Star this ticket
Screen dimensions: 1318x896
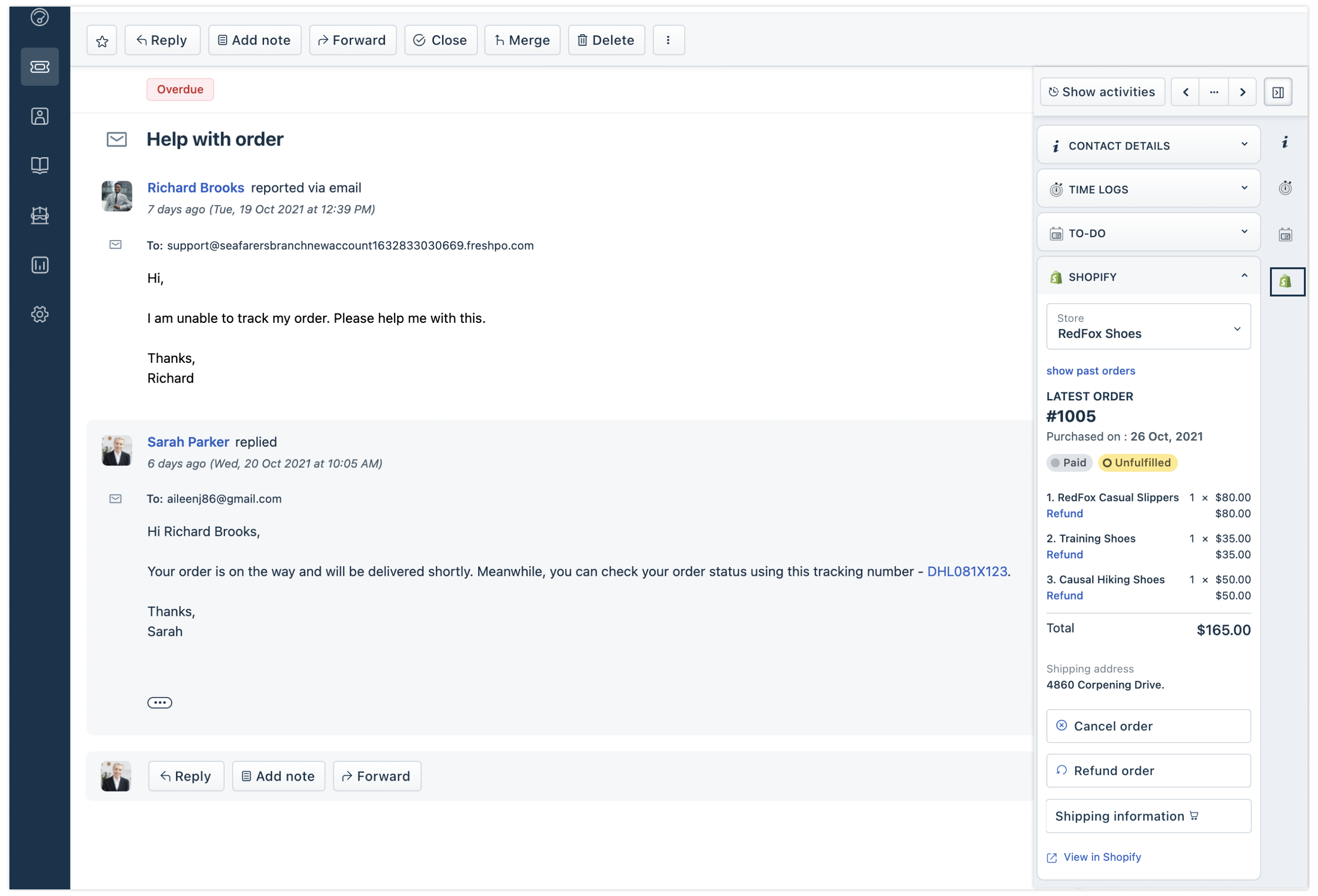click(x=102, y=40)
